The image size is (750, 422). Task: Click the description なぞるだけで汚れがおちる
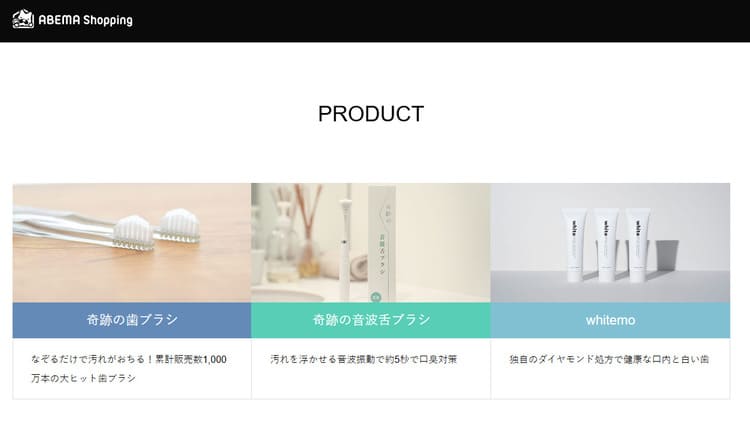click(x=129, y=368)
